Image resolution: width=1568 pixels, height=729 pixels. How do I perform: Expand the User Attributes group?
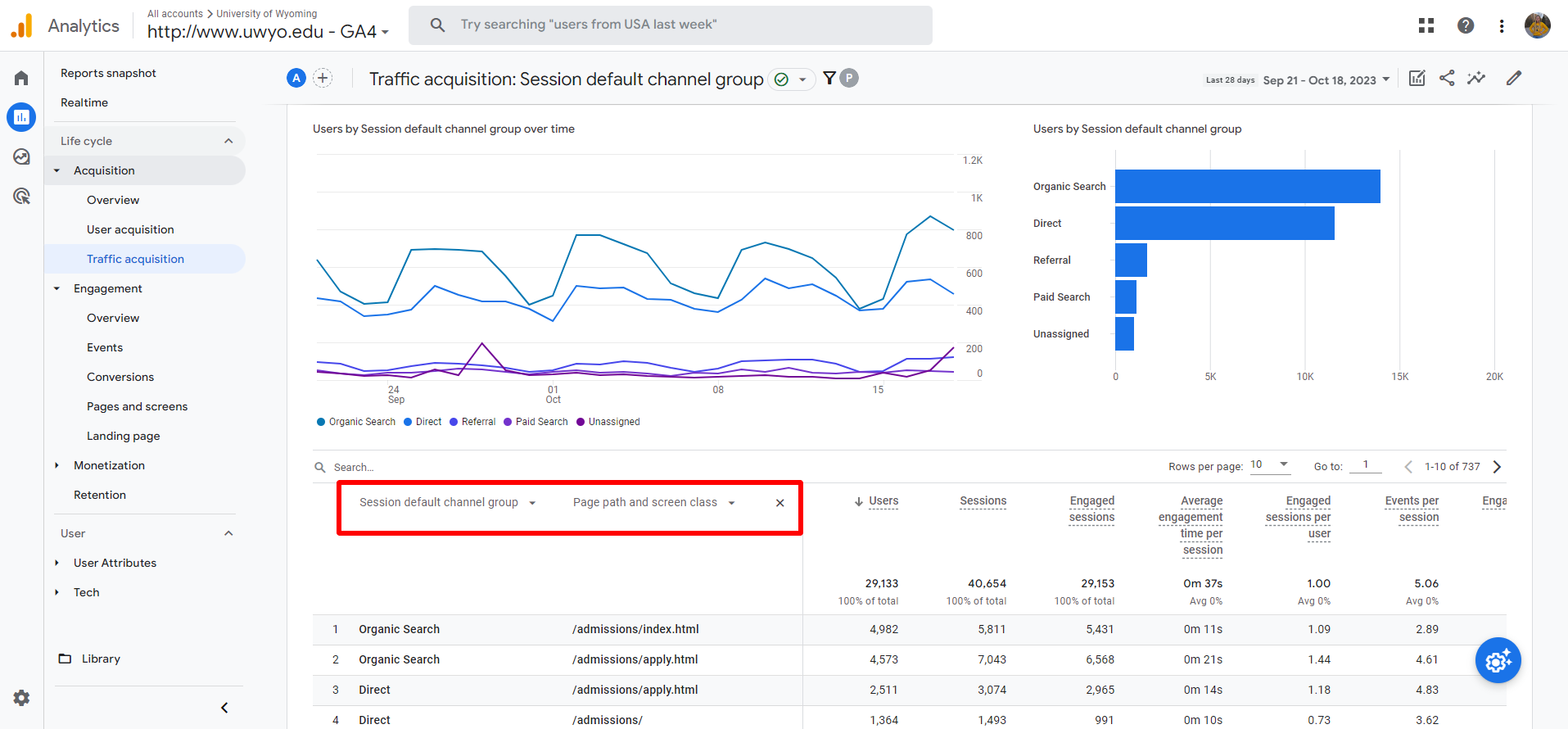(x=56, y=563)
